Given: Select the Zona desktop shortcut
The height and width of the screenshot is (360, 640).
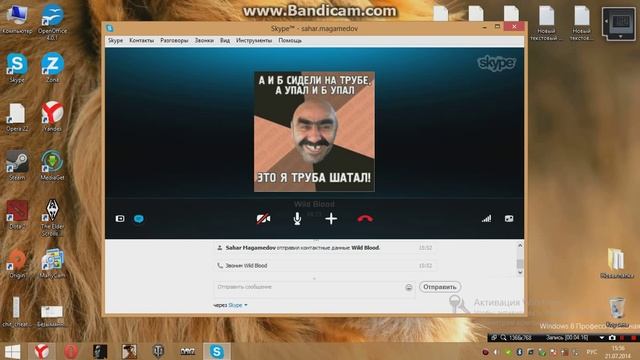Looking at the screenshot, I should click(53, 67).
